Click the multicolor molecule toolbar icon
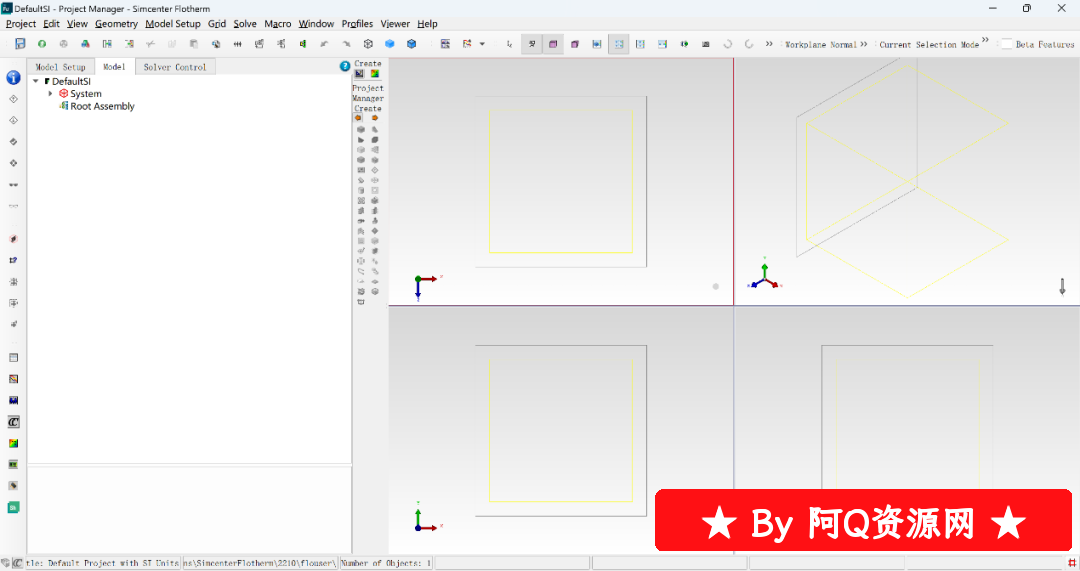This screenshot has width=1080, height=571. [x=85, y=43]
